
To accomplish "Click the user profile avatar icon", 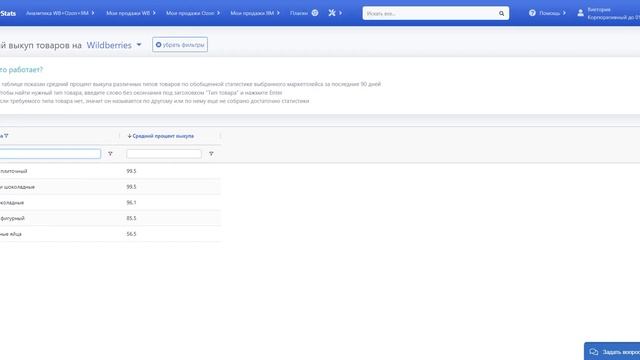I will pyautogui.click(x=580, y=13).
